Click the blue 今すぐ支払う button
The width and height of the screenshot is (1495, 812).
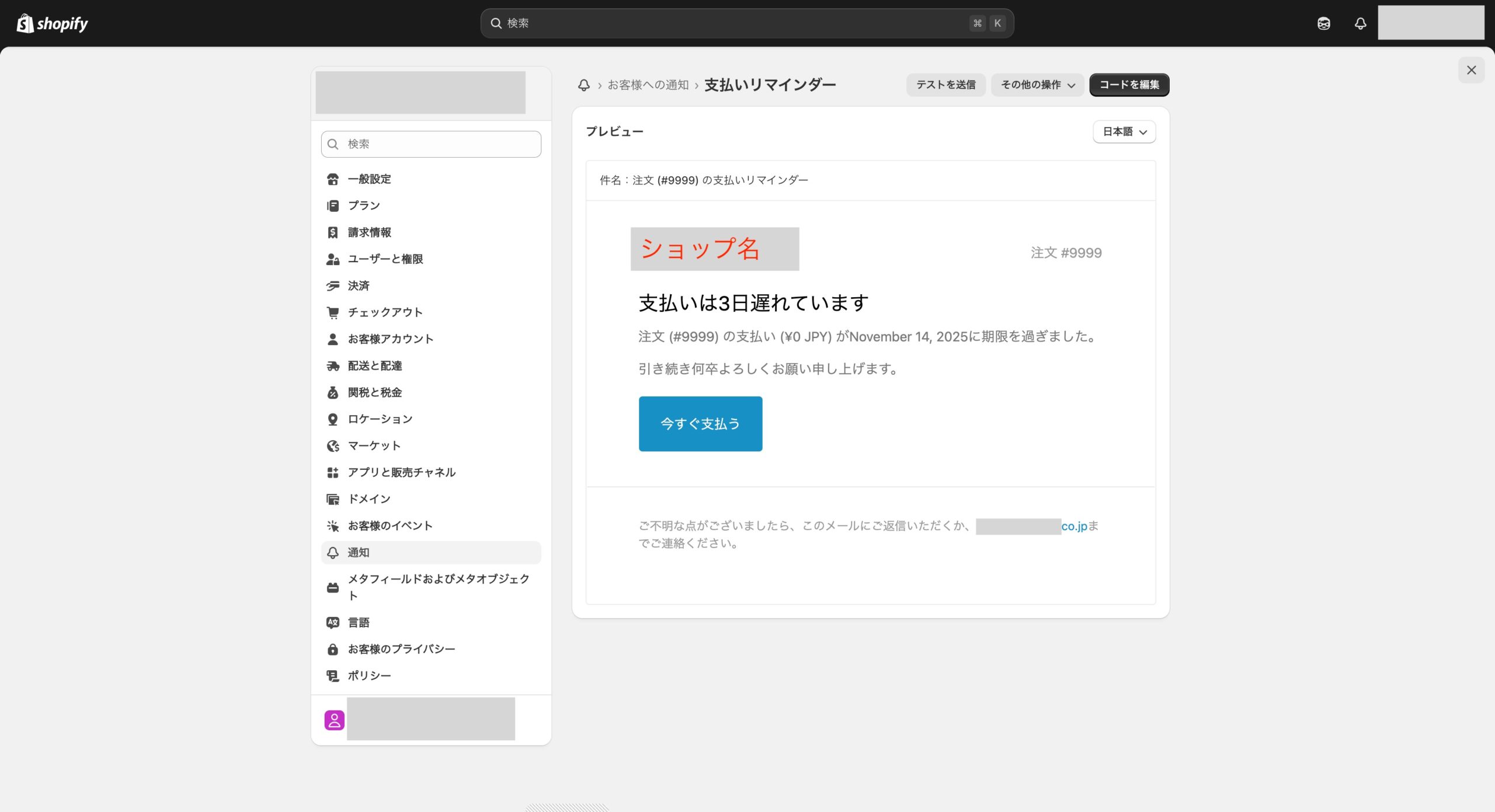tap(700, 424)
